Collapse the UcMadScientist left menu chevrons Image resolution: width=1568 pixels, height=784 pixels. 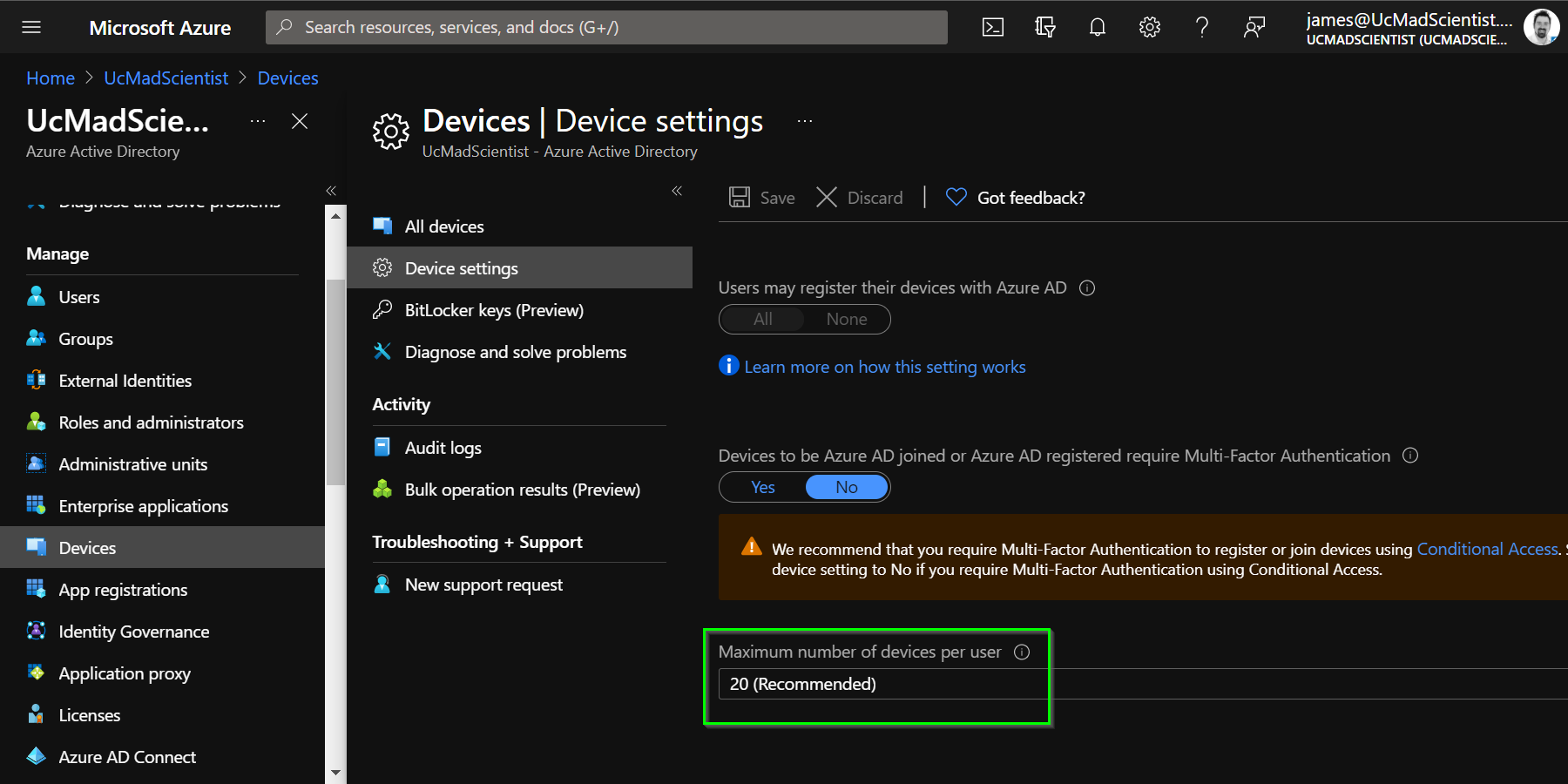[331, 190]
